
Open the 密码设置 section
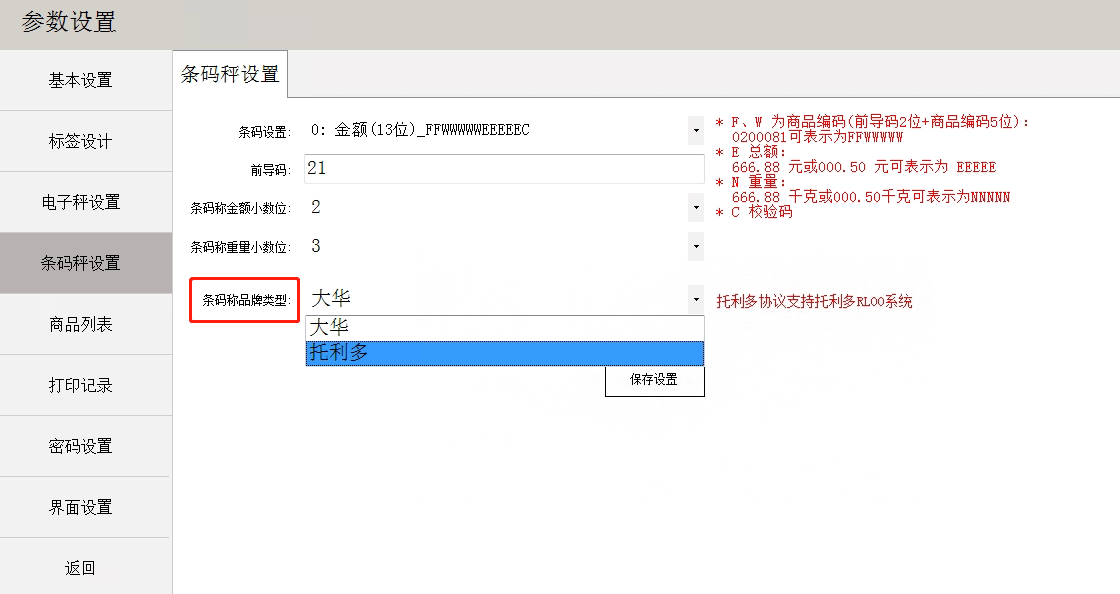80,447
